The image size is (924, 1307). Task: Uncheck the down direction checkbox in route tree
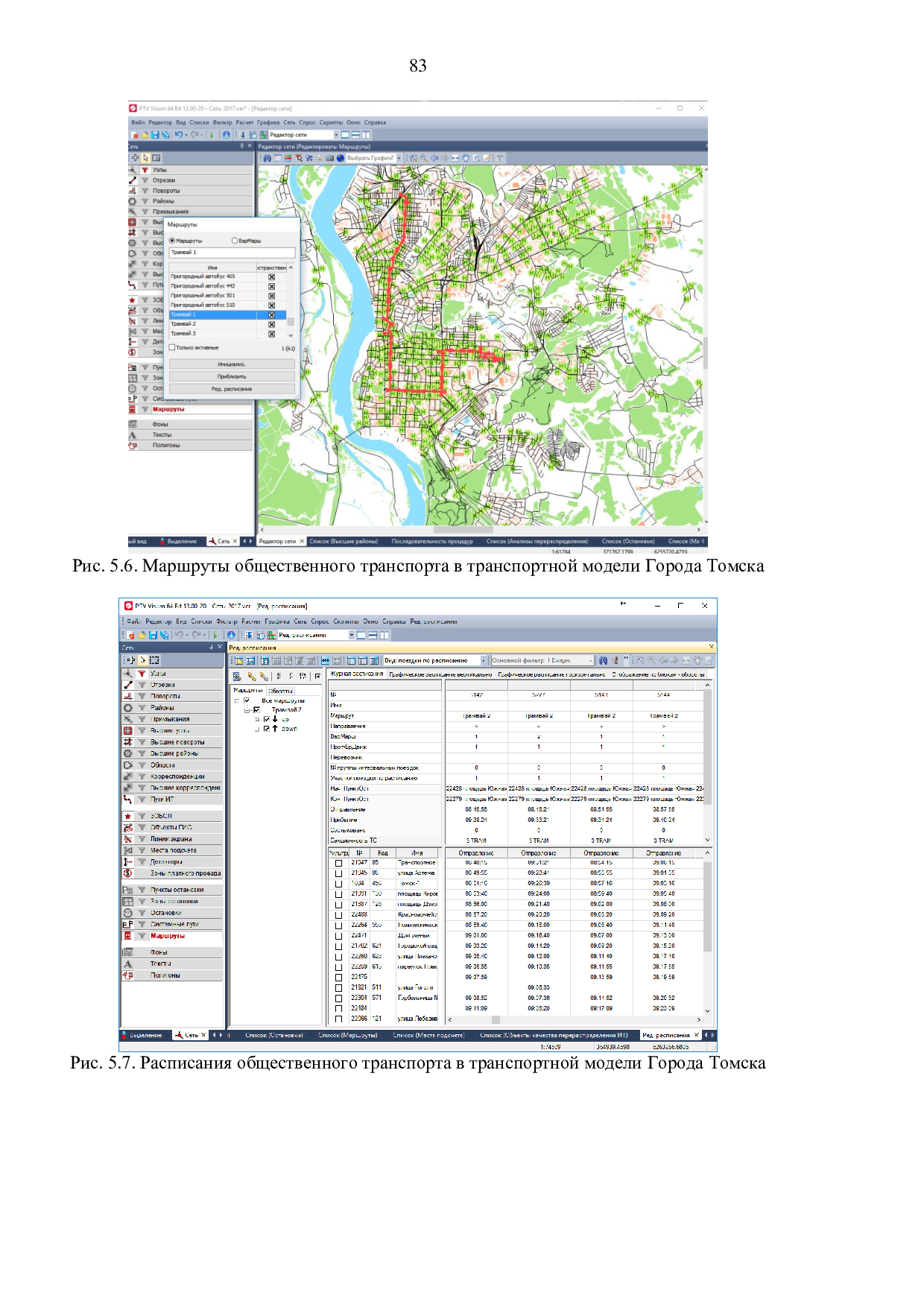pyautogui.click(x=267, y=729)
